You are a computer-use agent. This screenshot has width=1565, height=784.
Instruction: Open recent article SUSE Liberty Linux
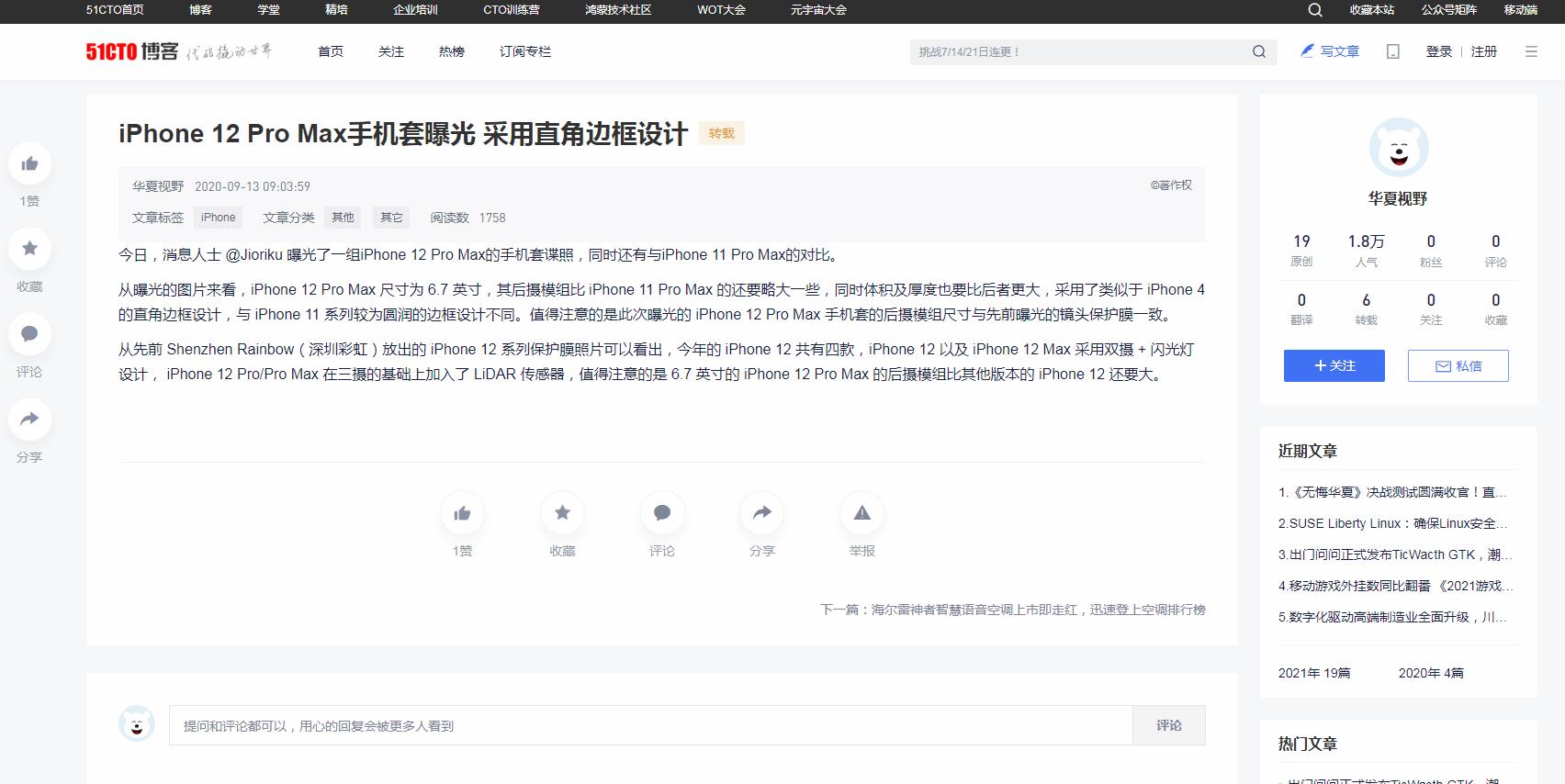click(1392, 523)
